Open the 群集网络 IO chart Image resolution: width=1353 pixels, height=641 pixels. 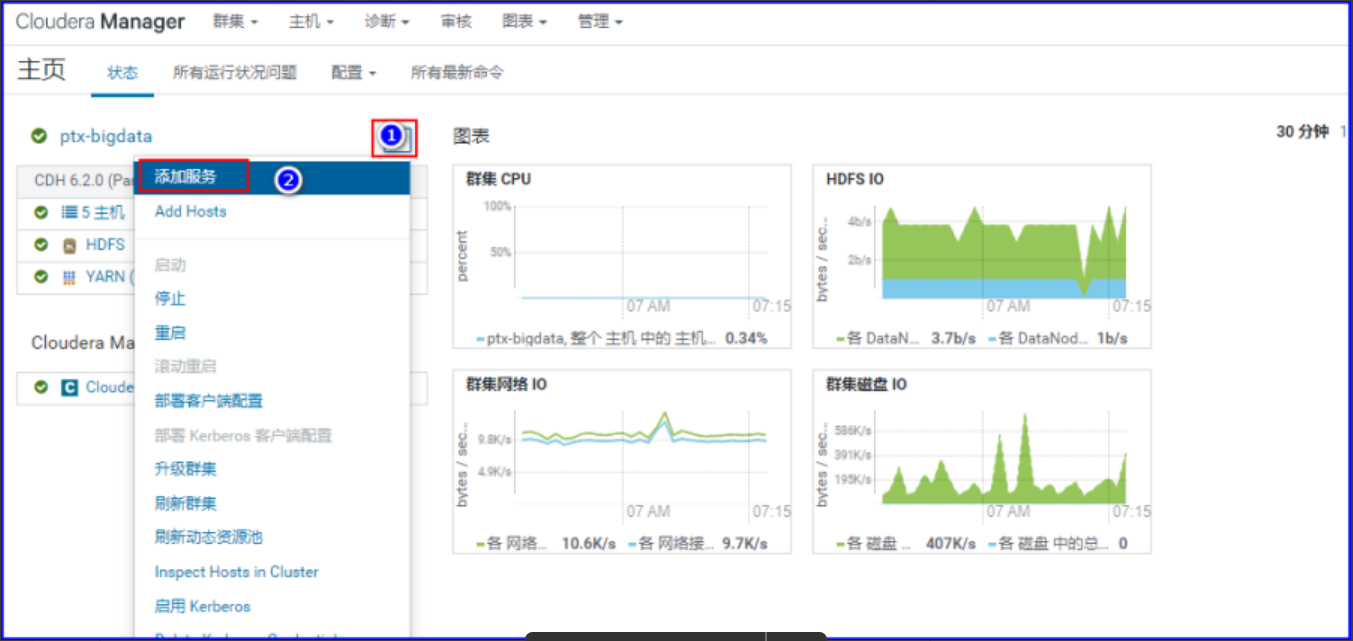click(622, 461)
